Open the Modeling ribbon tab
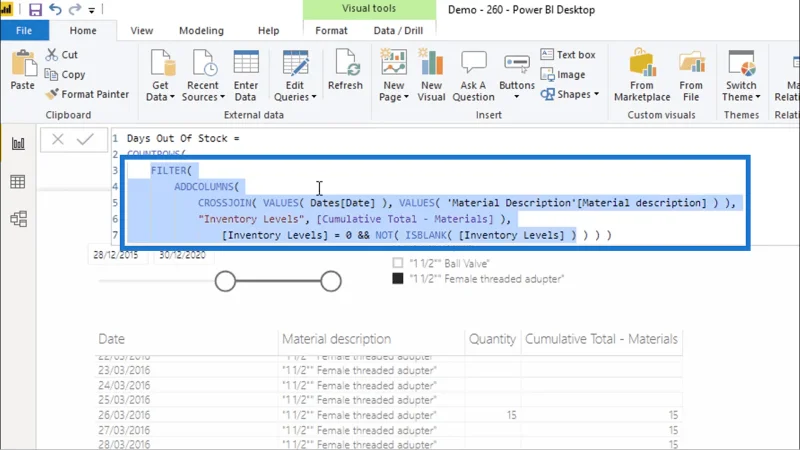 [201, 31]
